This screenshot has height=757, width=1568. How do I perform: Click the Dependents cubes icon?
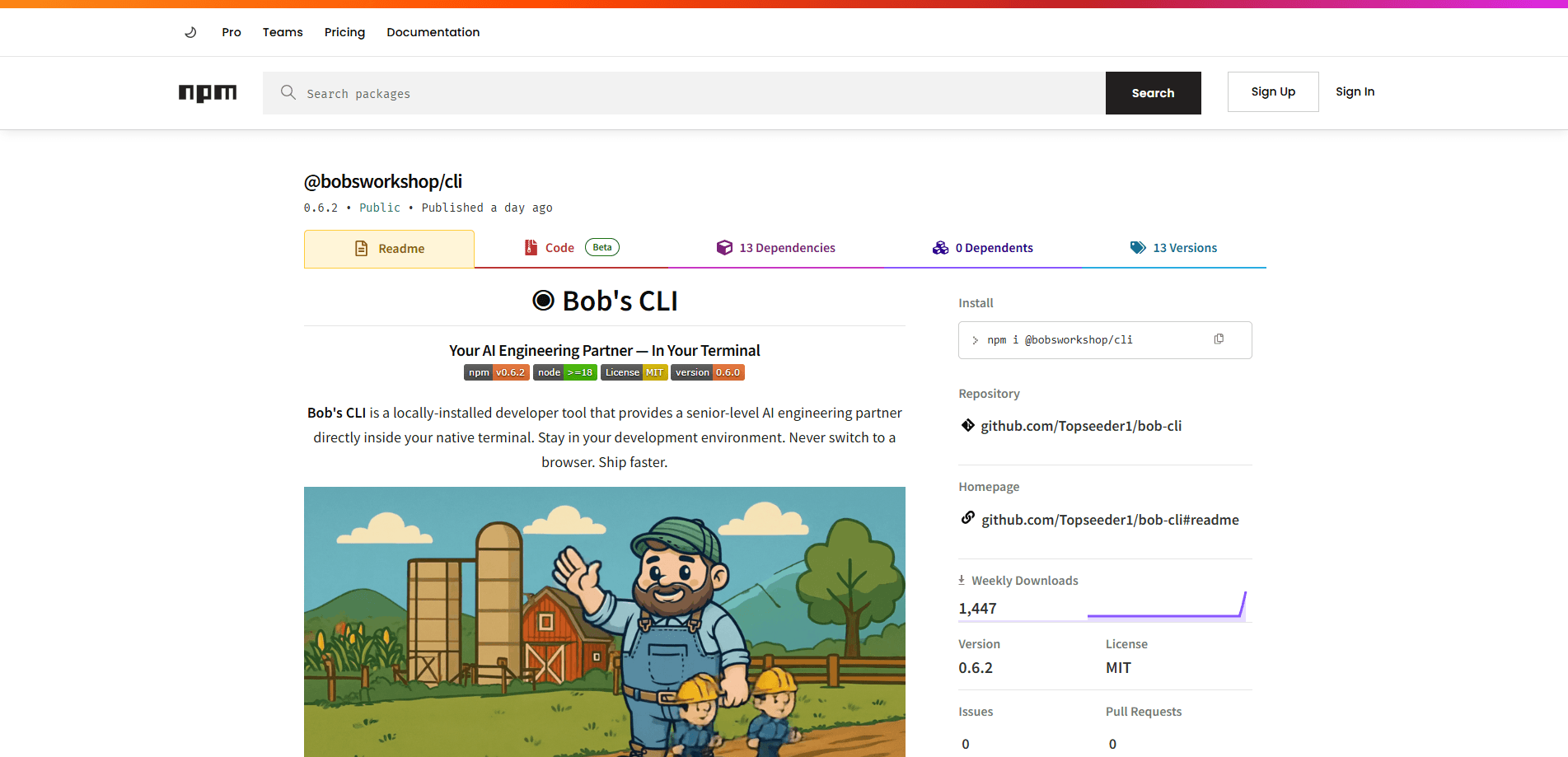[940, 247]
